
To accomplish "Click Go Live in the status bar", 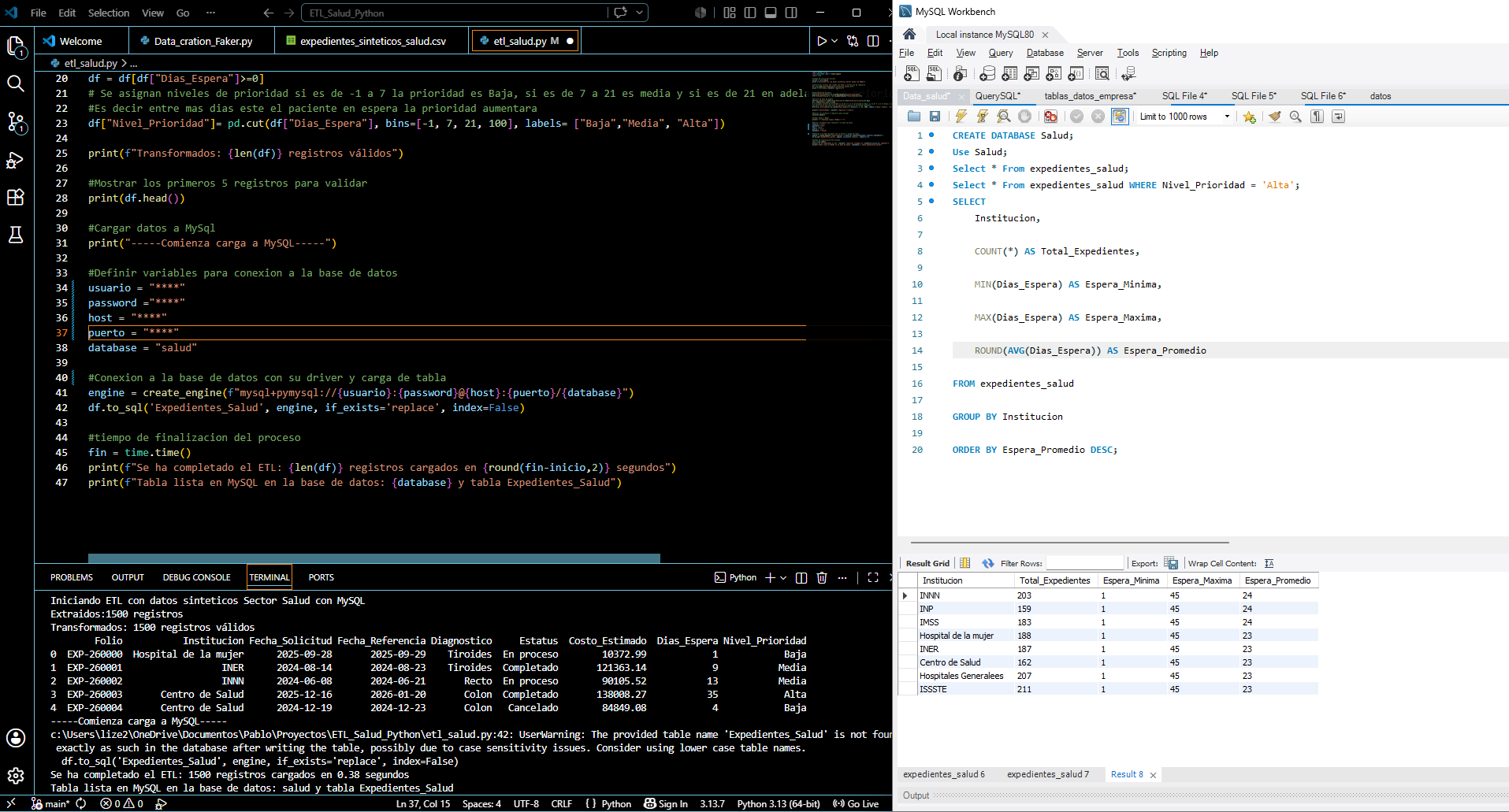I will pyautogui.click(x=856, y=804).
